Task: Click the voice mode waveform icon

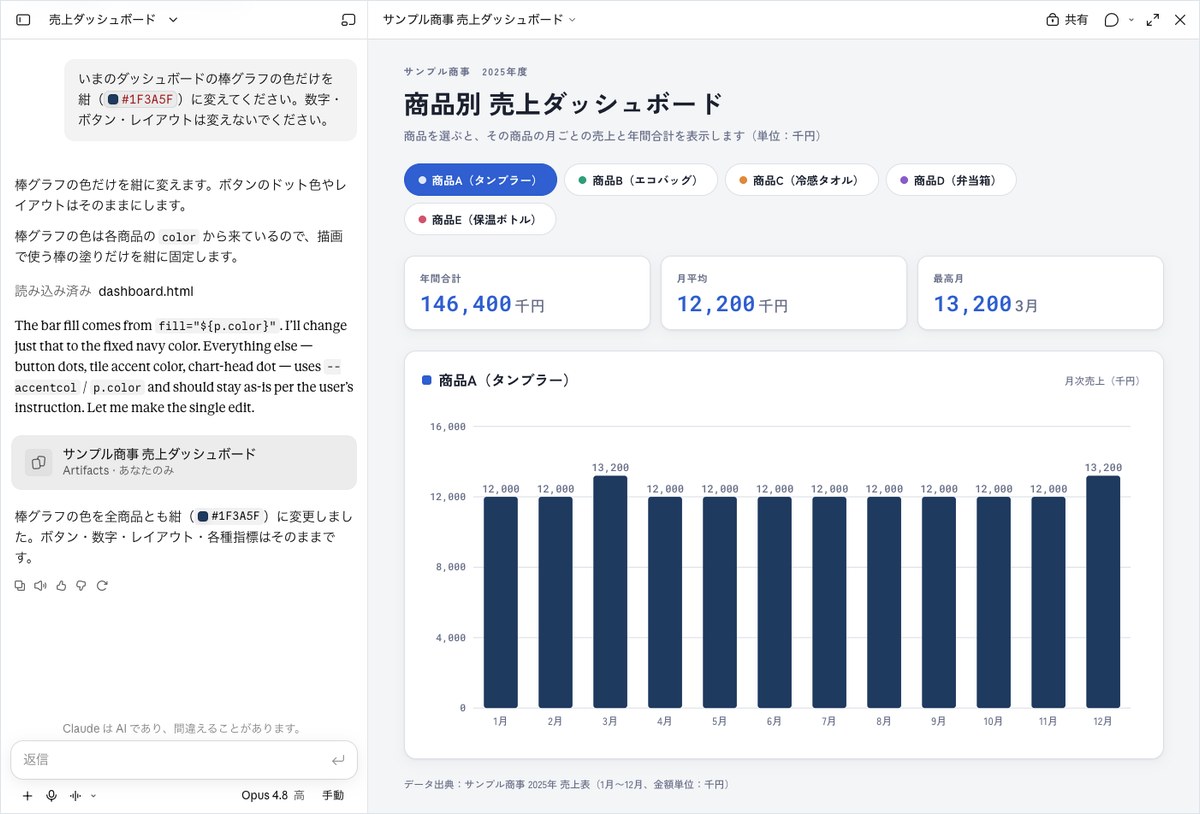Action: tap(75, 796)
